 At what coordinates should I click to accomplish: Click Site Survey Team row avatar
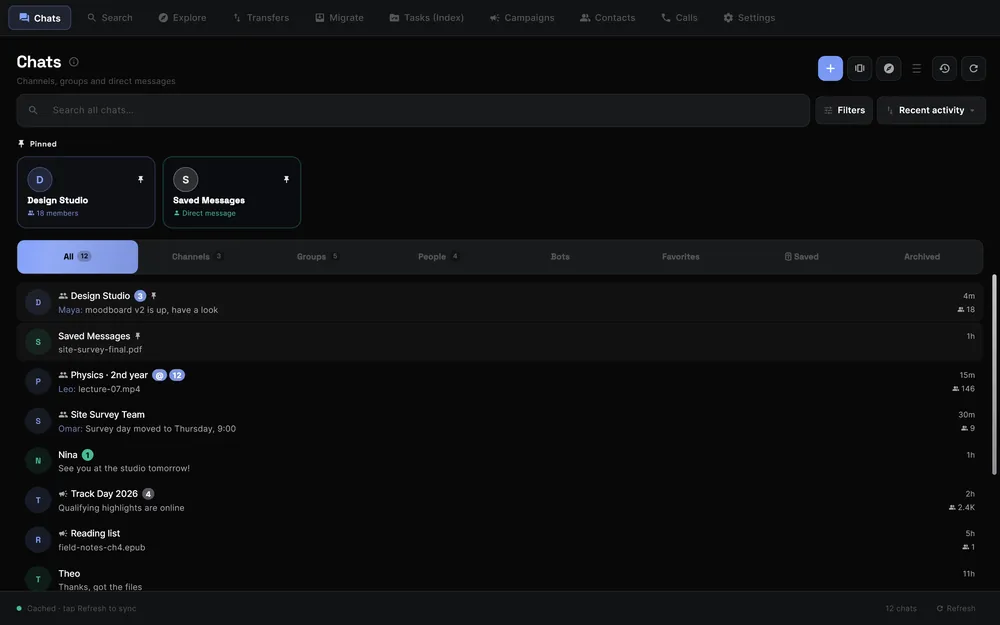click(38, 421)
